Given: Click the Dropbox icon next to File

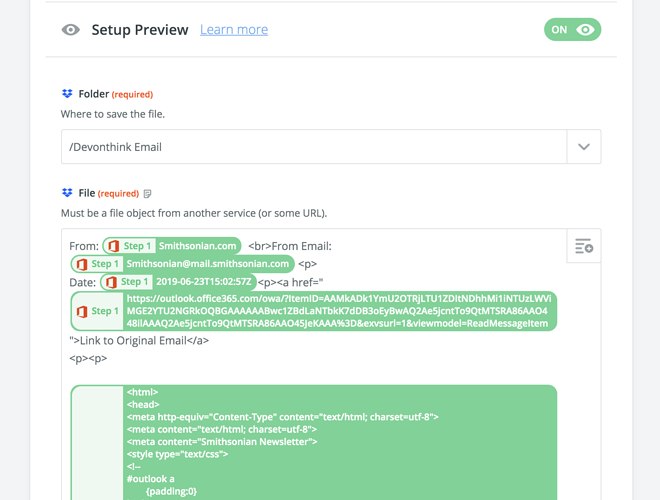Looking at the screenshot, I should tap(67, 193).
